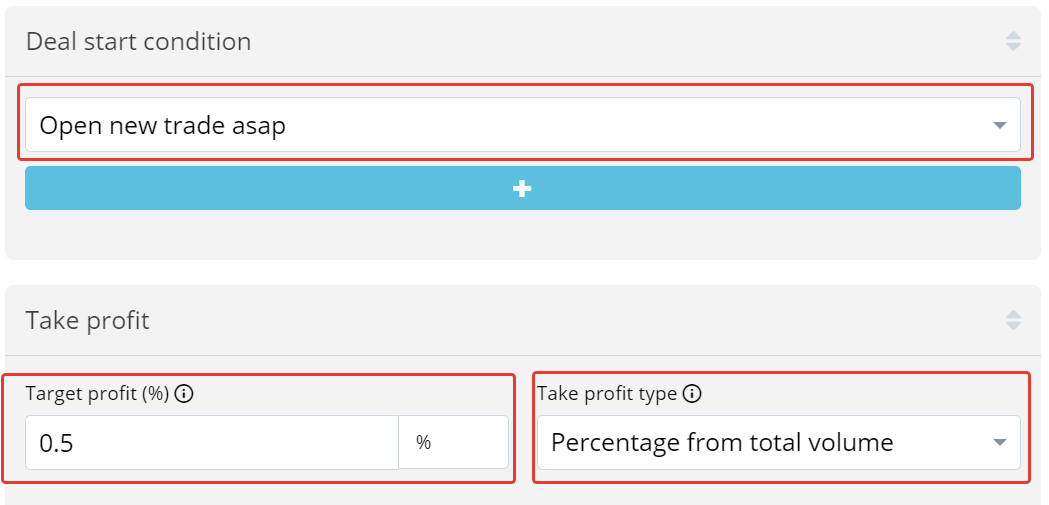This screenshot has width=1049, height=505.
Task: Click the 0.5 value in Target profit
Action: 56,443
